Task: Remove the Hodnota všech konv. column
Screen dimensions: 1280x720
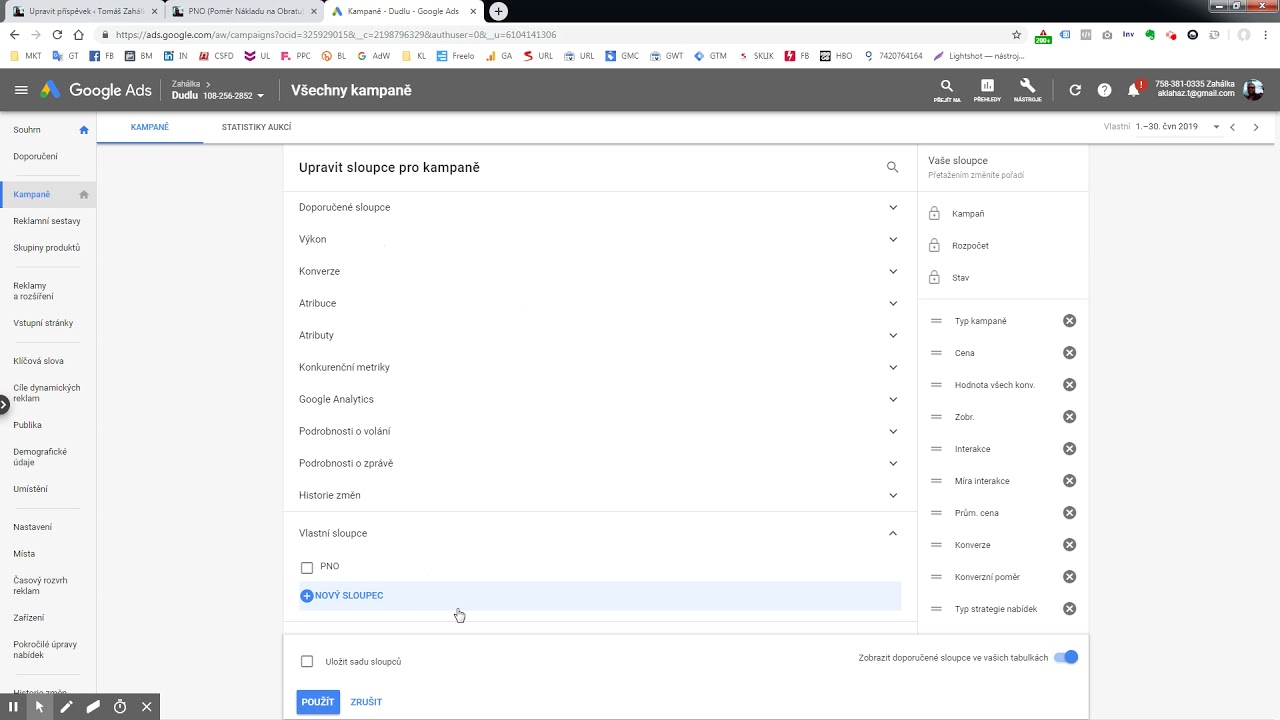Action: (1069, 385)
